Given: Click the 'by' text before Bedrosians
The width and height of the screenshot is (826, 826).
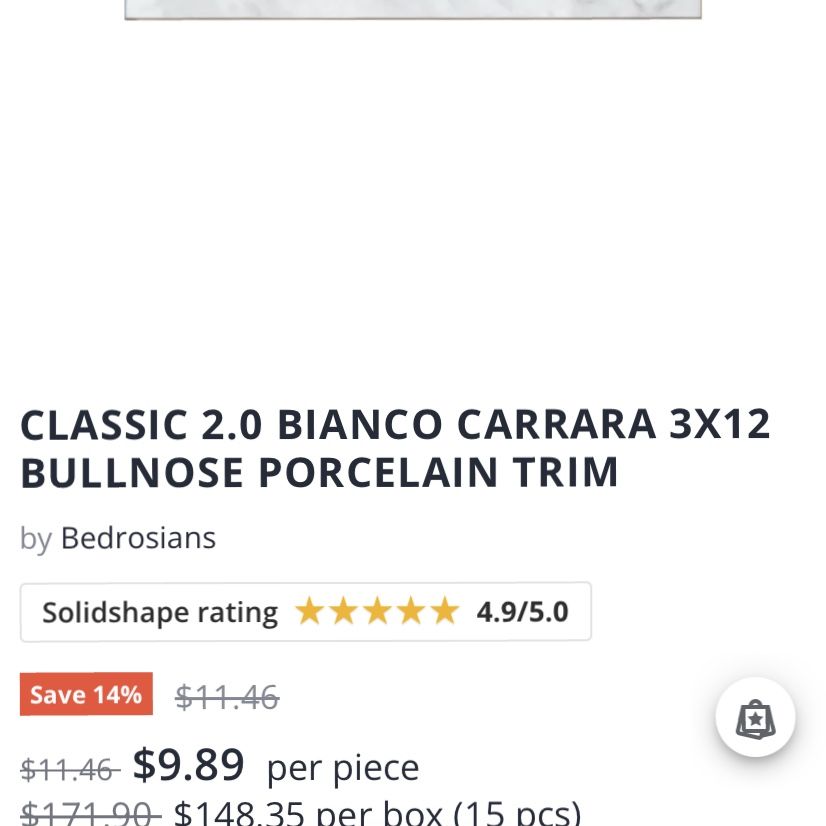Looking at the screenshot, I should 35,539.
